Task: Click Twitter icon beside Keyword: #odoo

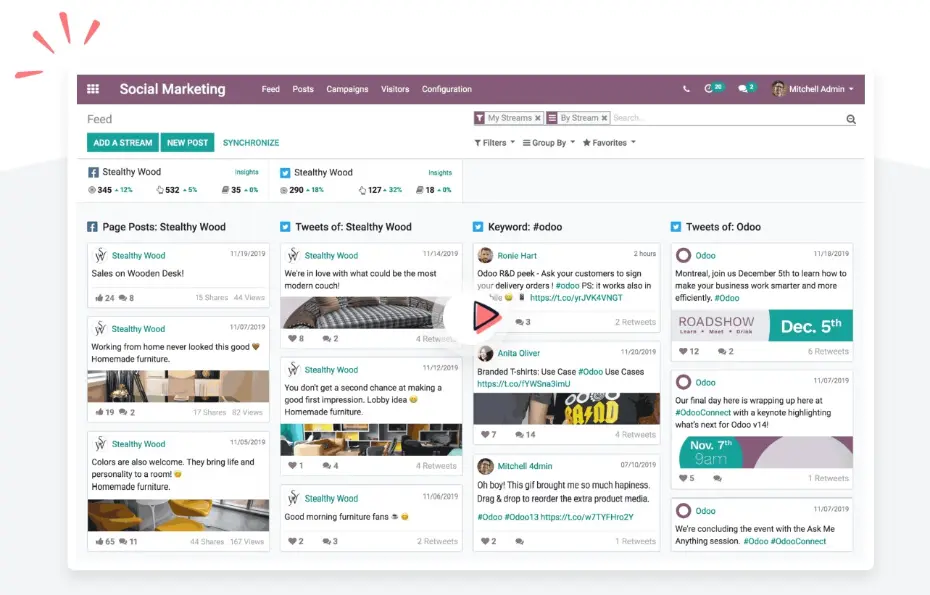Action: (478, 227)
